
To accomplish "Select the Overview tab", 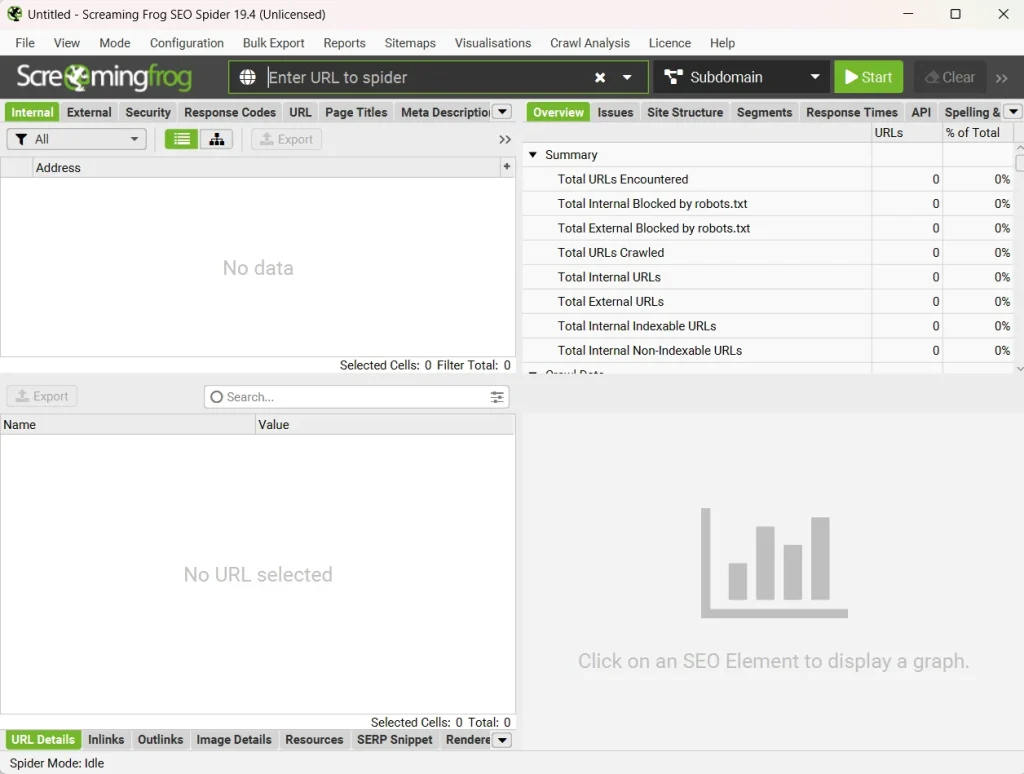I will point(558,112).
